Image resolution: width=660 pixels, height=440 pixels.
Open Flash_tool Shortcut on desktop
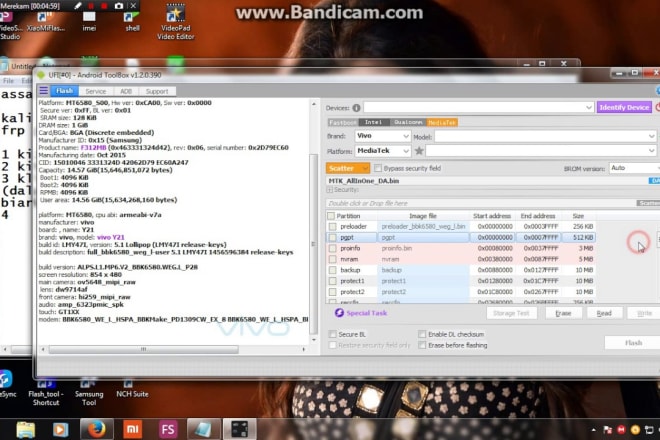45,392
